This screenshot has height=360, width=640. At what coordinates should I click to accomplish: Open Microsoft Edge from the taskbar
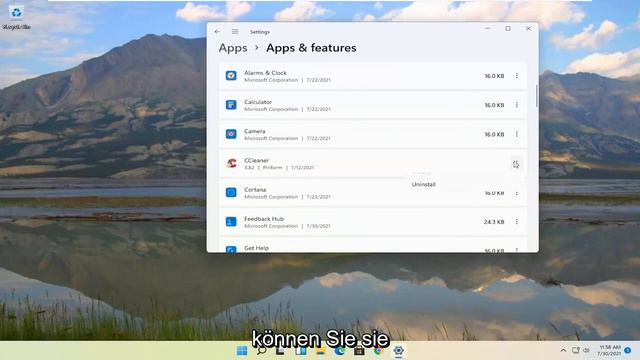pyautogui.click(x=340, y=351)
